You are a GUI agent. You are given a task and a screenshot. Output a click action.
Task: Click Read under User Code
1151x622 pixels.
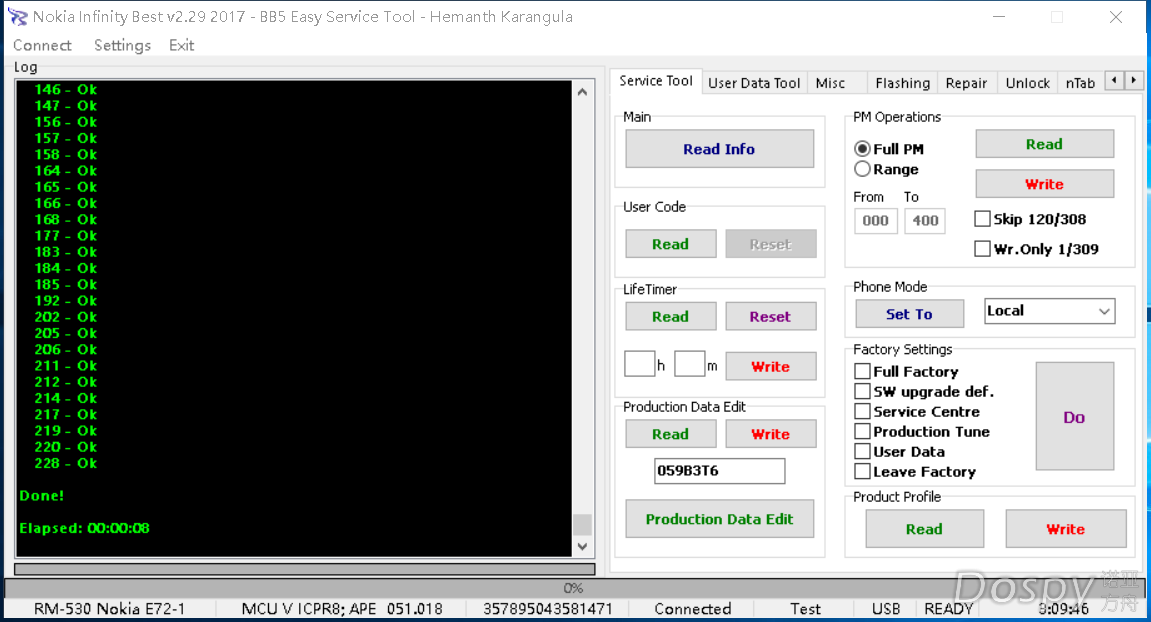[670, 244]
